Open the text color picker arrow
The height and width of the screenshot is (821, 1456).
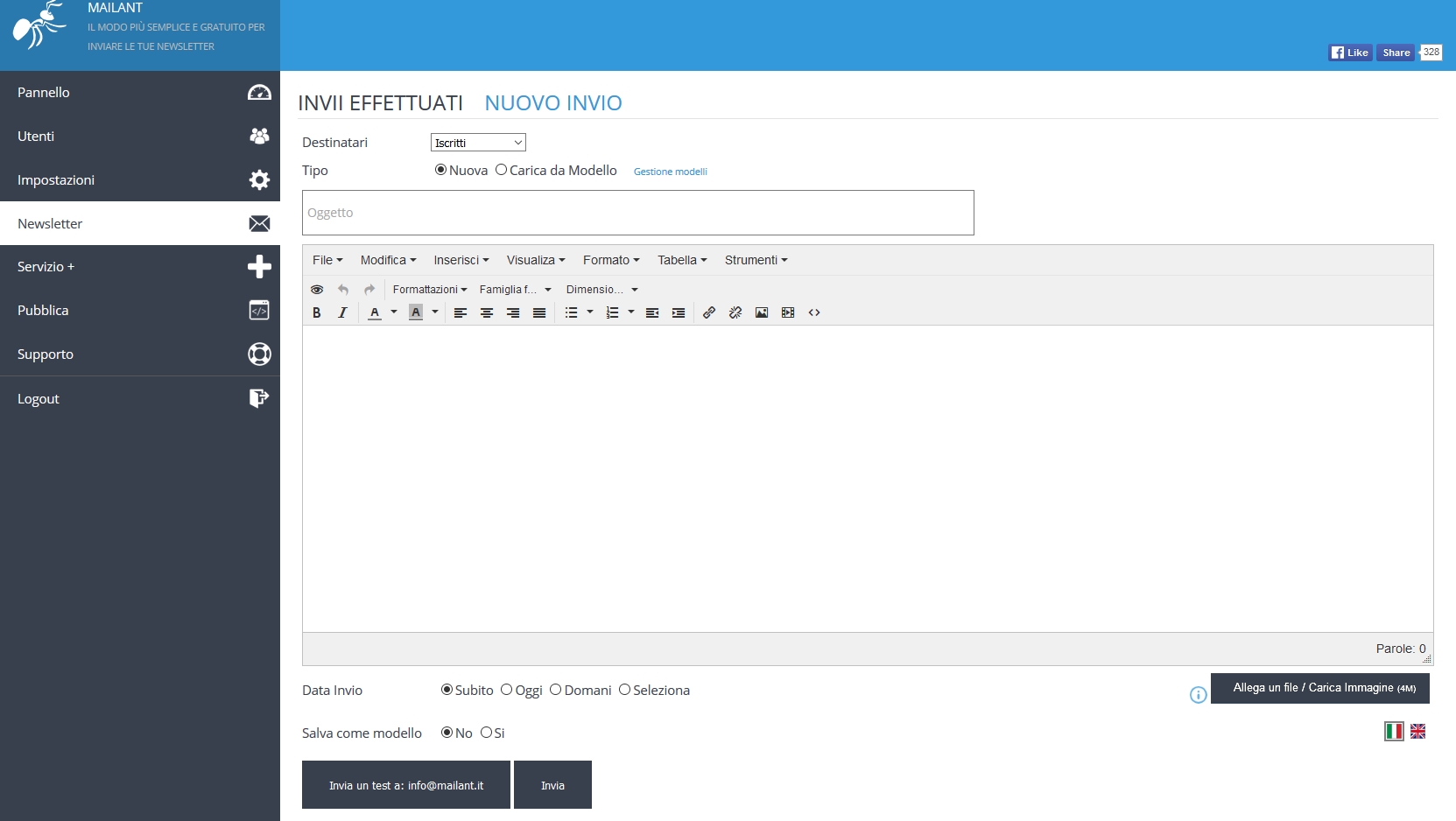pos(394,312)
